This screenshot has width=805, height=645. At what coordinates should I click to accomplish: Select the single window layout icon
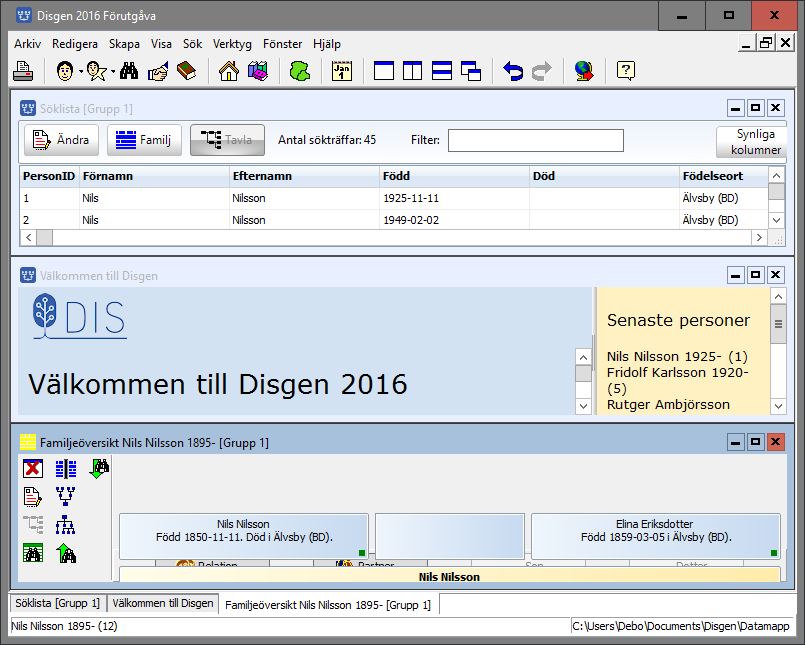point(384,71)
